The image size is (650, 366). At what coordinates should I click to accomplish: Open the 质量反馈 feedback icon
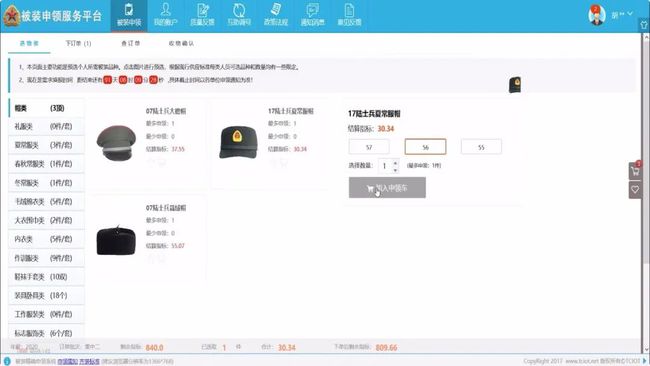(202, 15)
